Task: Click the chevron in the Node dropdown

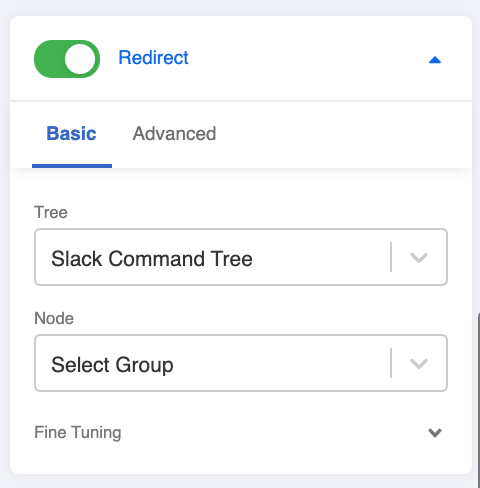Action: [x=419, y=363]
